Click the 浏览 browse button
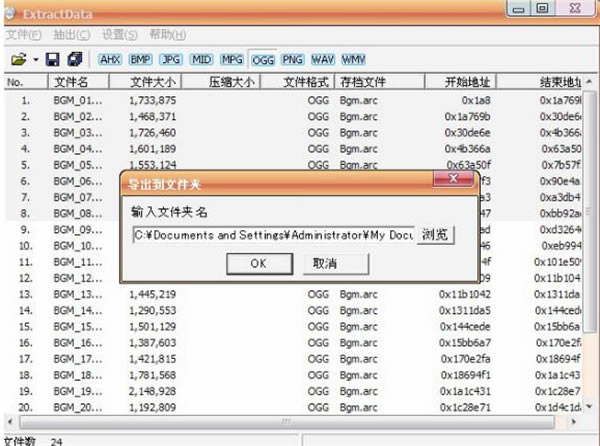The image size is (600, 446). (x=435, y=234)
